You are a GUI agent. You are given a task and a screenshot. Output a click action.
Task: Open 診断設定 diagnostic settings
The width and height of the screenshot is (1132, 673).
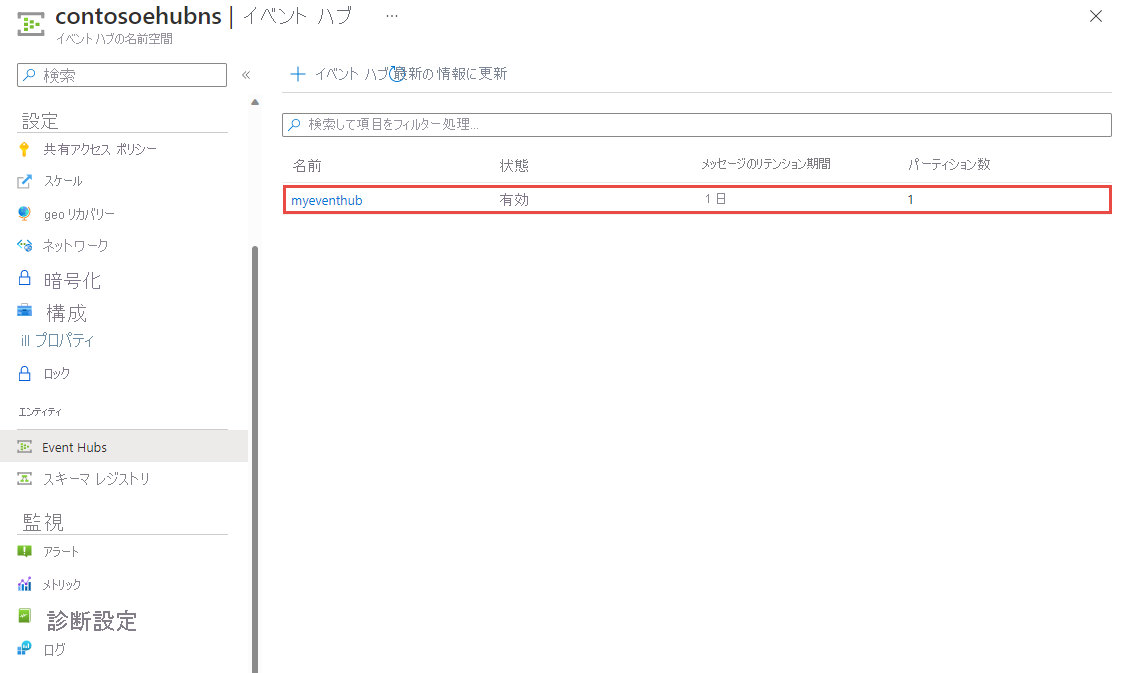[92, 621]
